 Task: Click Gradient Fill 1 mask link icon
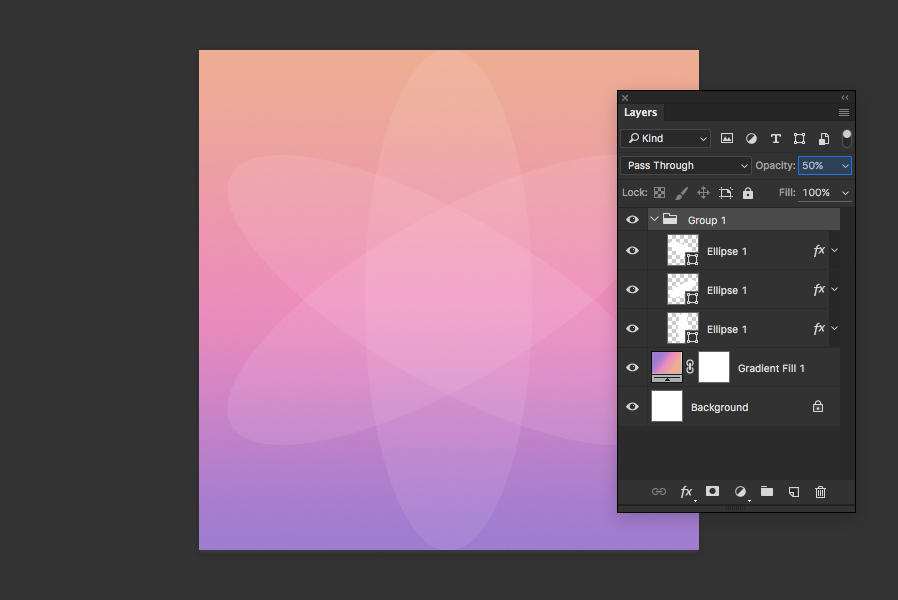click(x=690, y=367)
